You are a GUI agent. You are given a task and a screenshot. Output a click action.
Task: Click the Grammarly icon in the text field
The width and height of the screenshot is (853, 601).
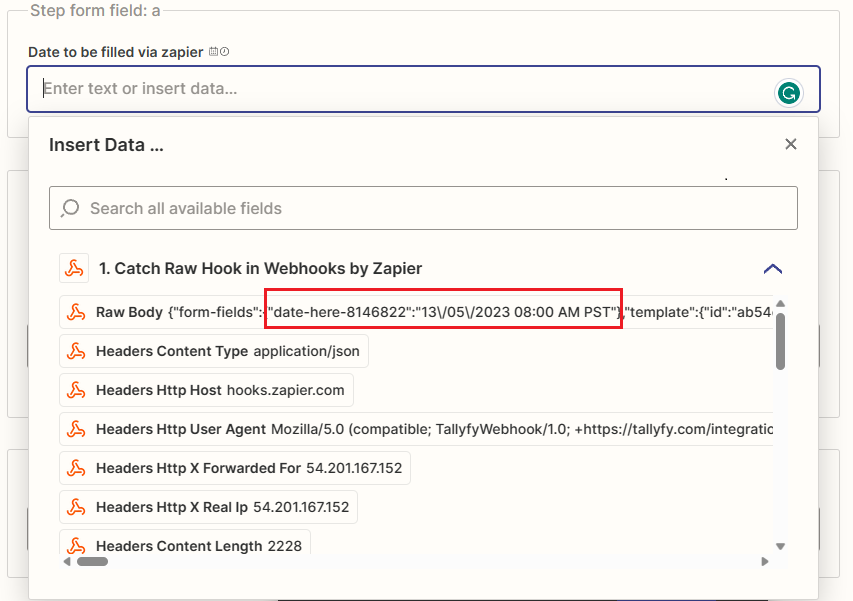pos(789,91)
